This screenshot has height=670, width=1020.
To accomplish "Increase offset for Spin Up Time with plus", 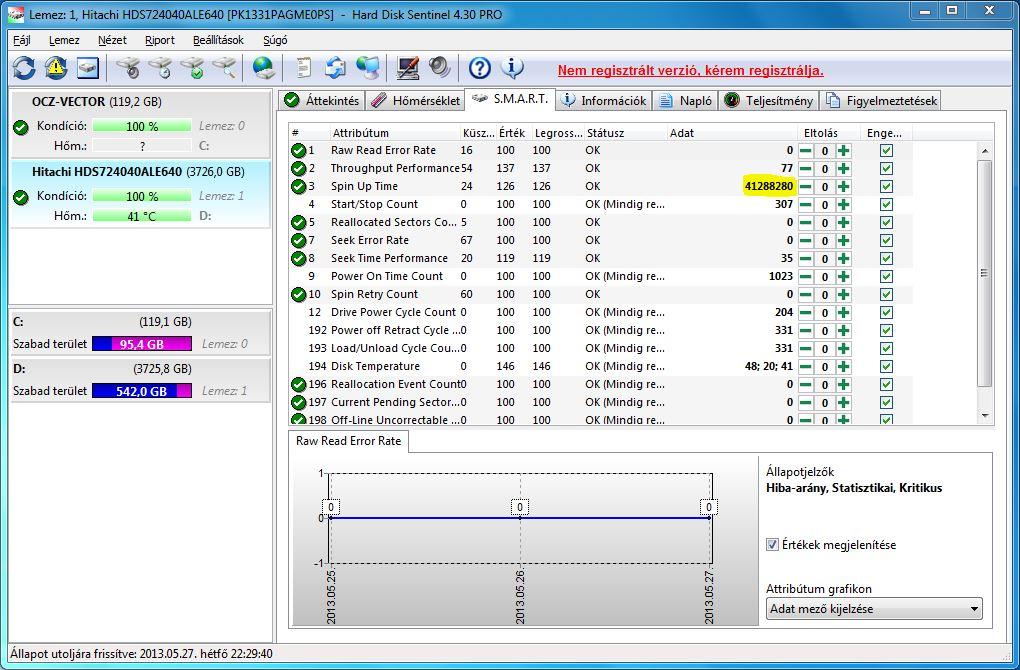I will tap(844, 187).
